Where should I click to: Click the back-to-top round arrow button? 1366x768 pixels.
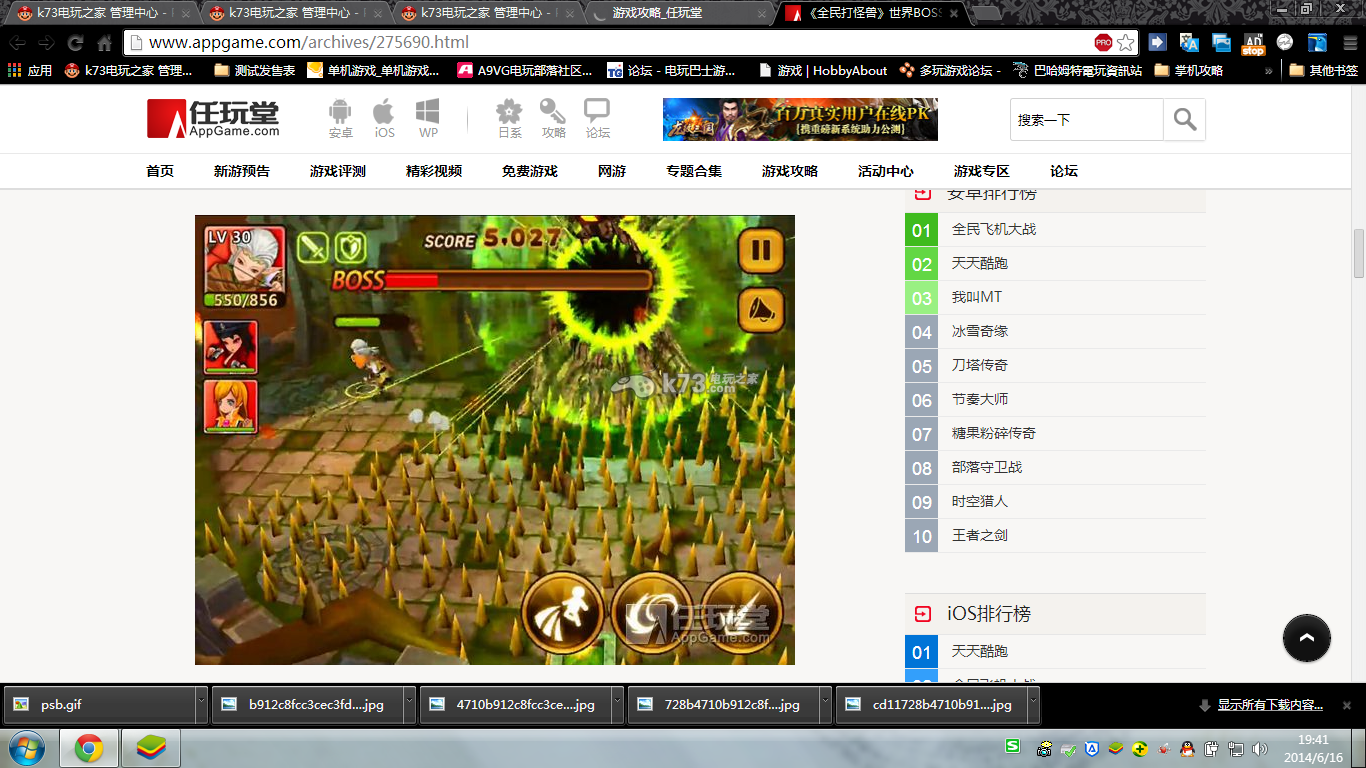click(x=1307, y=638)
